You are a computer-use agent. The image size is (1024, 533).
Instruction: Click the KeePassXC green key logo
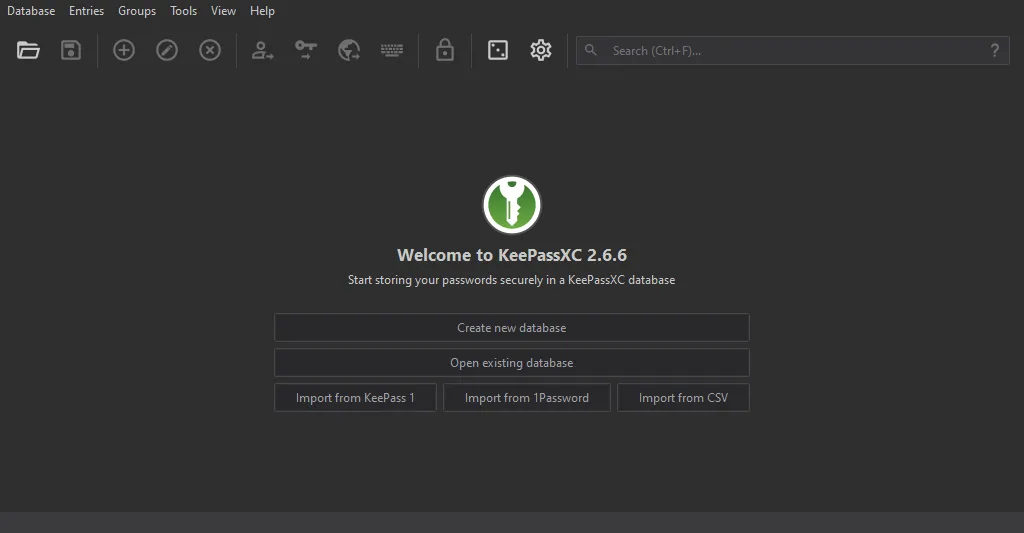[x=512, y=204]
